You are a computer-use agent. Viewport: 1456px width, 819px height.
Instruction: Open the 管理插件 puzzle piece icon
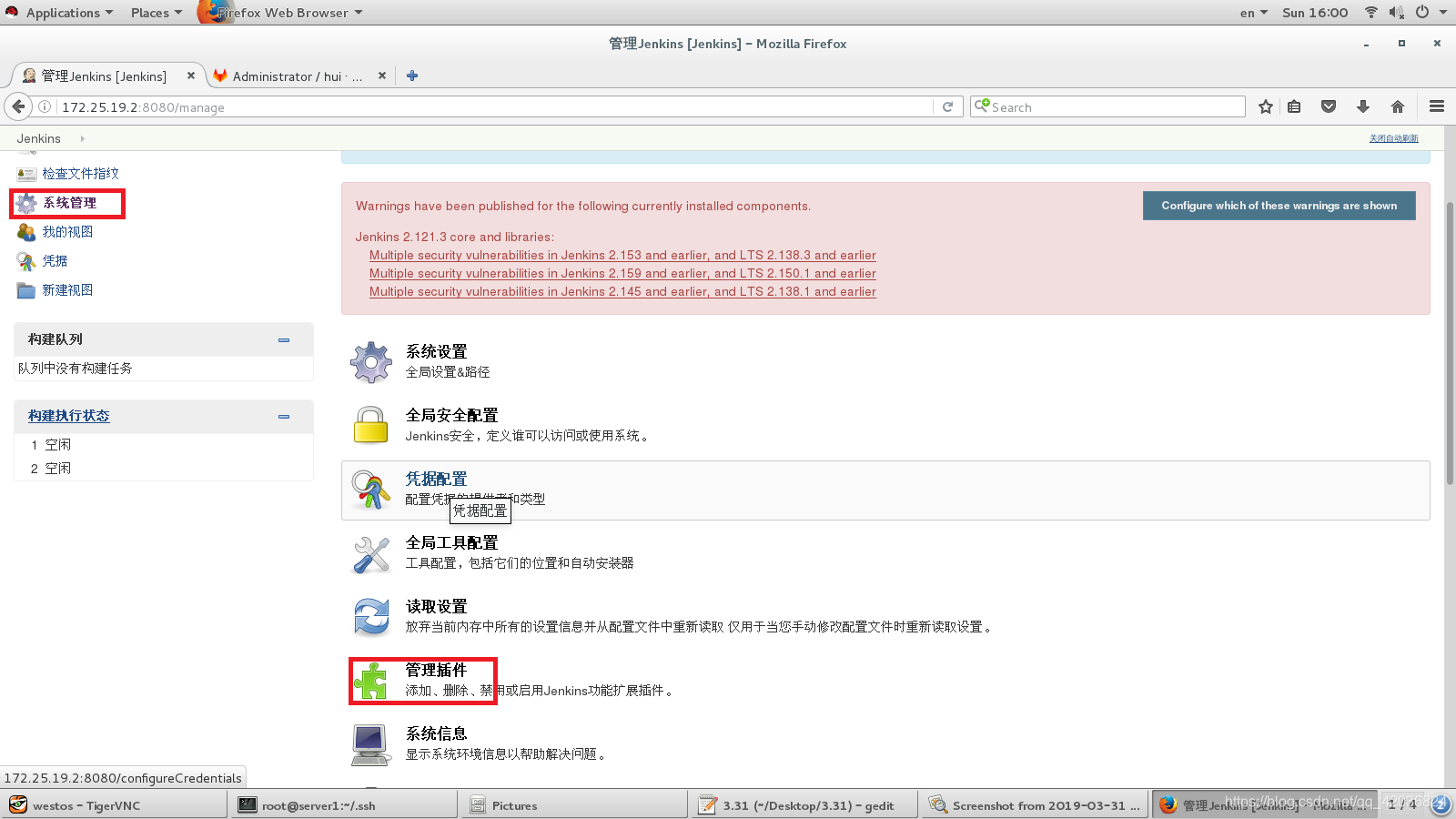tap(371, 681)
